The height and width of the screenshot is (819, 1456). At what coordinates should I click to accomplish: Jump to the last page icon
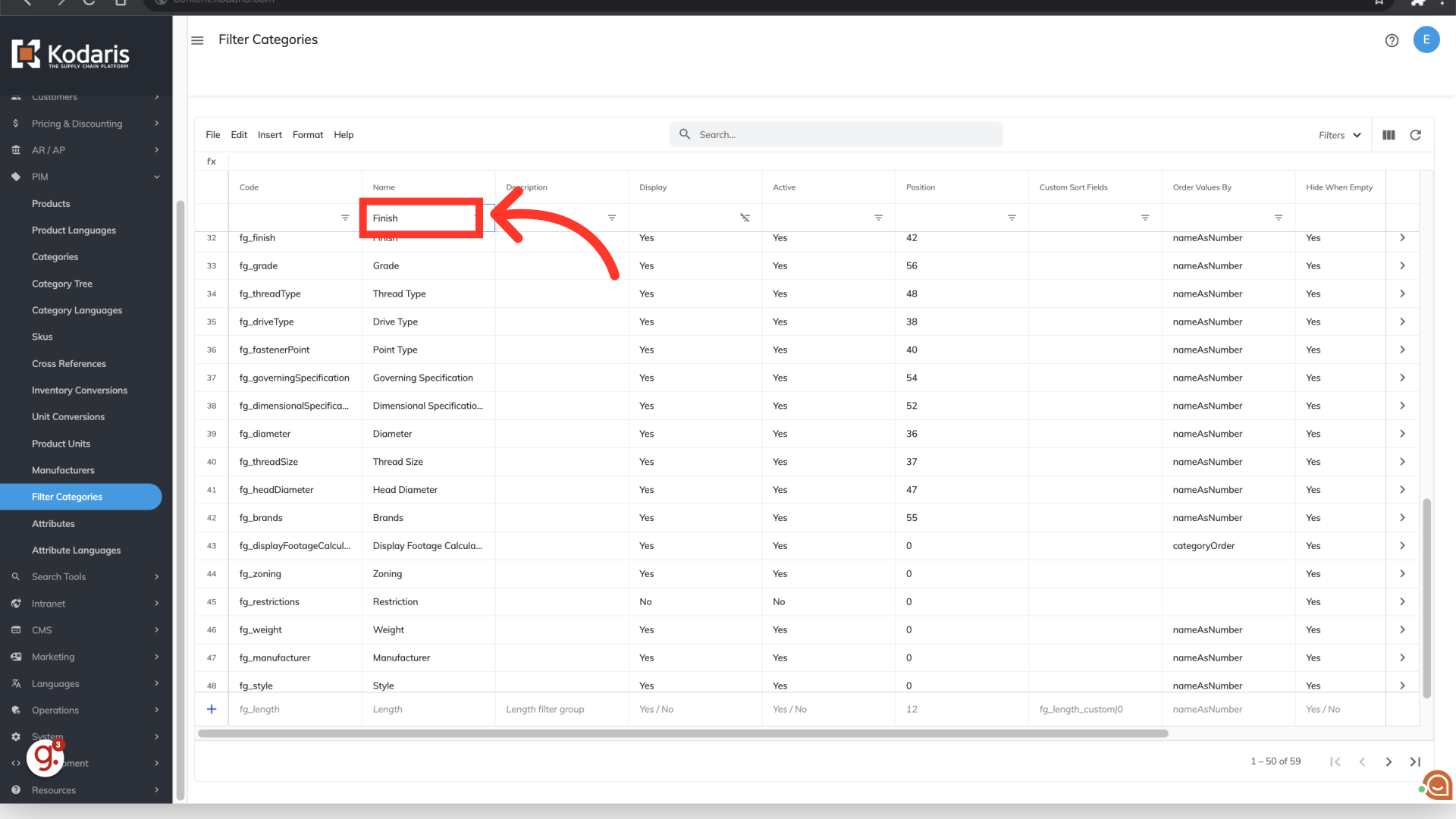tap(1415, 761)
